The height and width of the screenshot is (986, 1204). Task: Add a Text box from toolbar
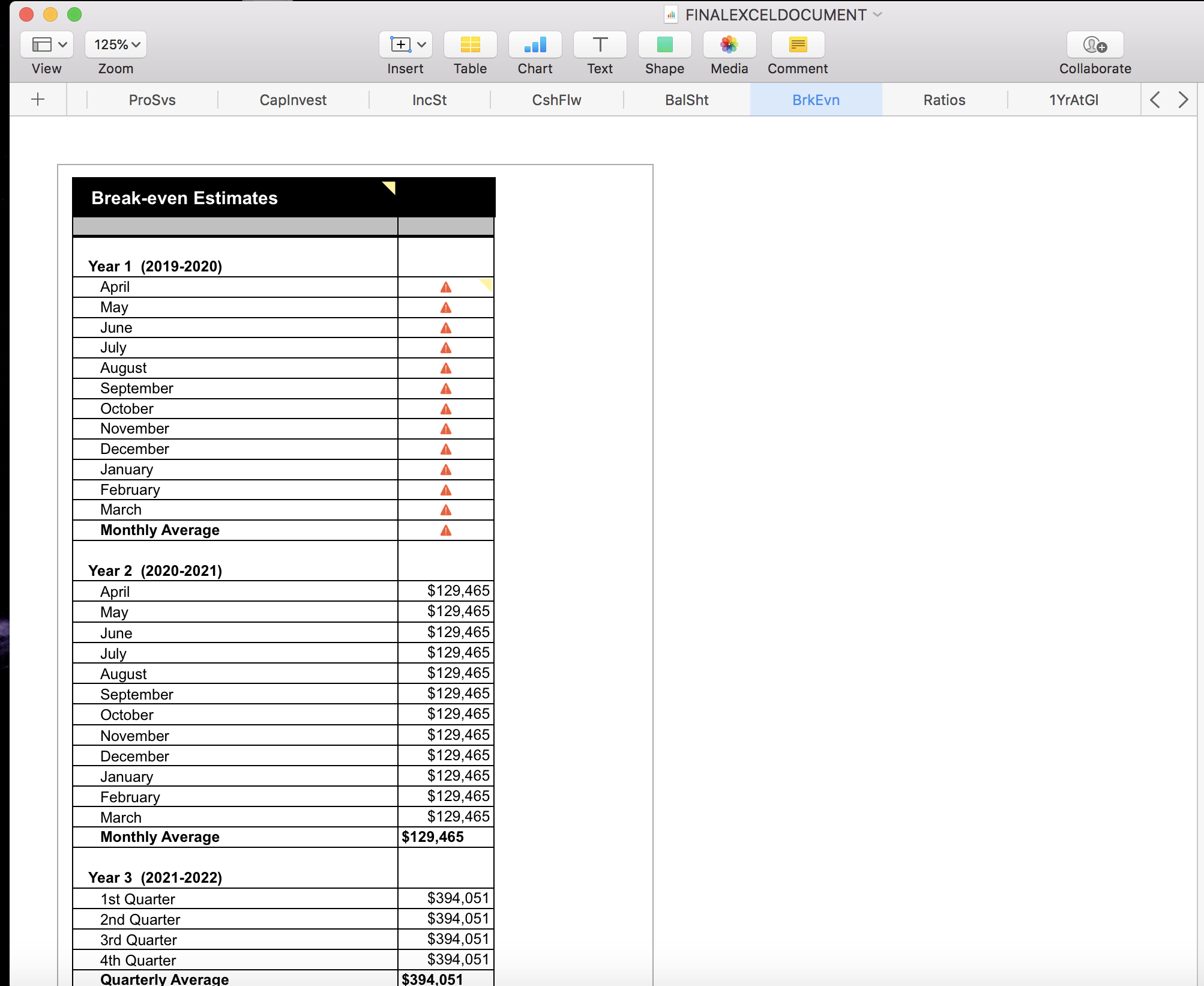pyautogui.click(x=600, y=44)
